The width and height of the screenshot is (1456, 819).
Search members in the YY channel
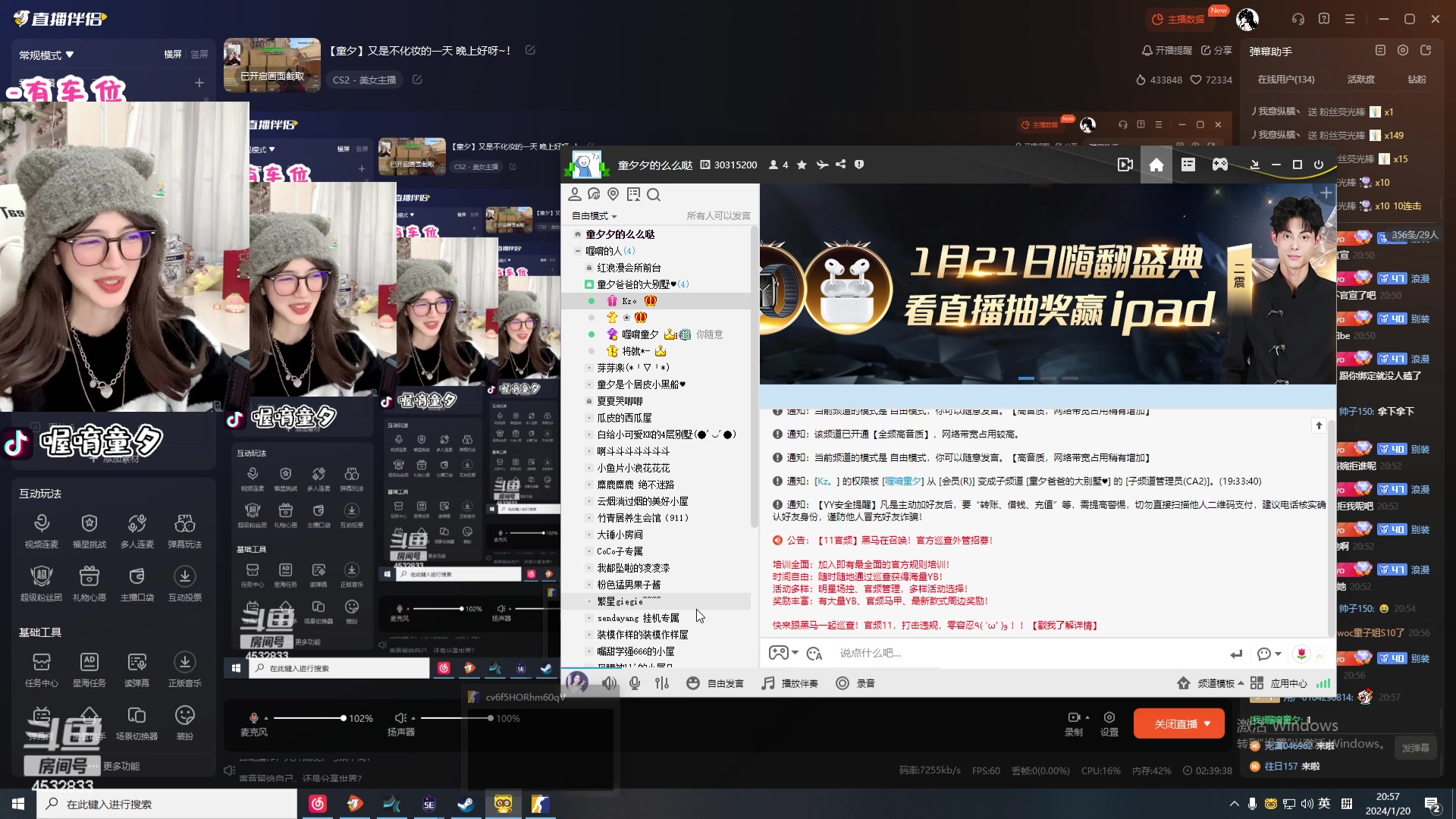click(x=654, y=195)
